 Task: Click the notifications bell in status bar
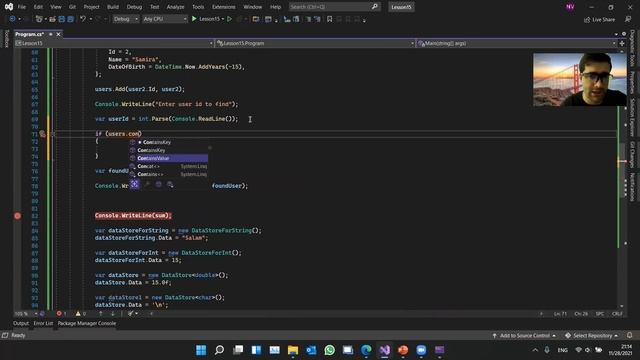pyautogui.click(x=629, y=335)
